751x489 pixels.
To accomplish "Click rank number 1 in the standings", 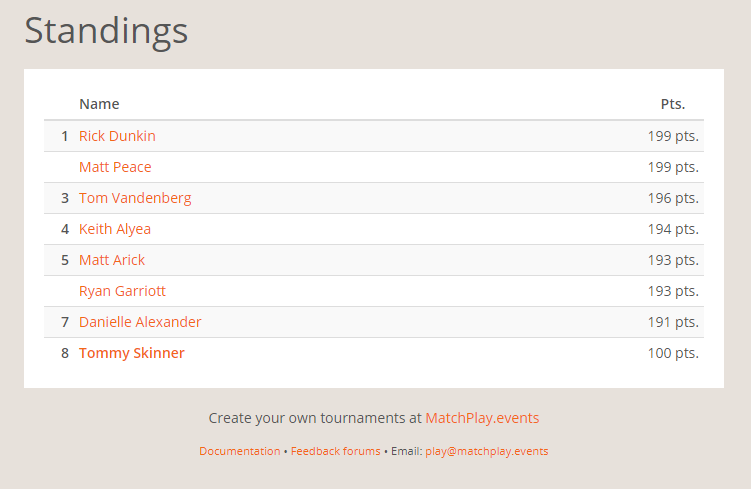I will tap(65, 136).
